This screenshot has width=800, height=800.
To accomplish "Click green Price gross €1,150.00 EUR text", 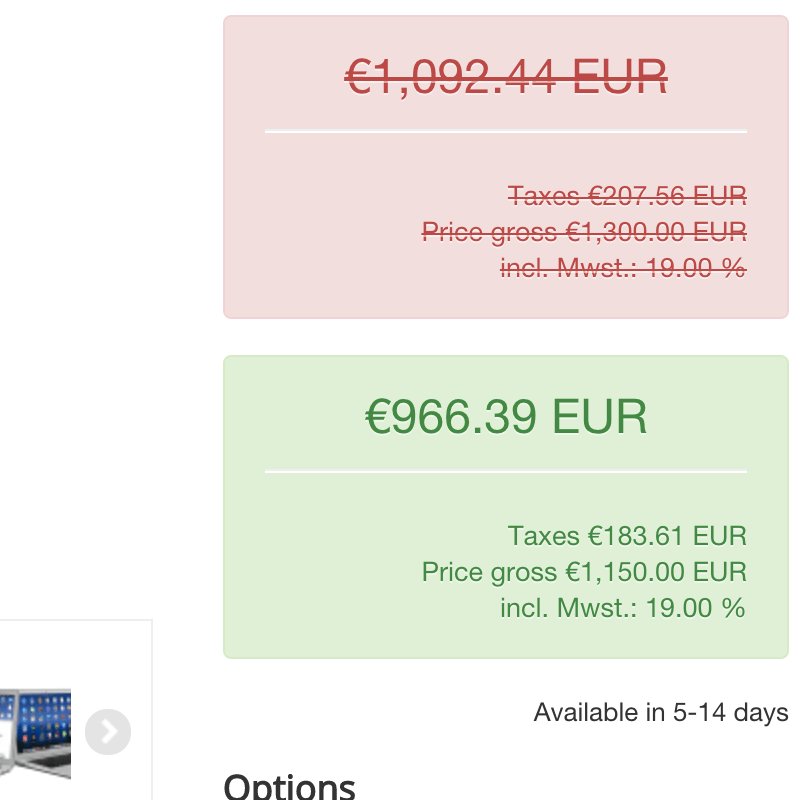I will tap(584, 572).
